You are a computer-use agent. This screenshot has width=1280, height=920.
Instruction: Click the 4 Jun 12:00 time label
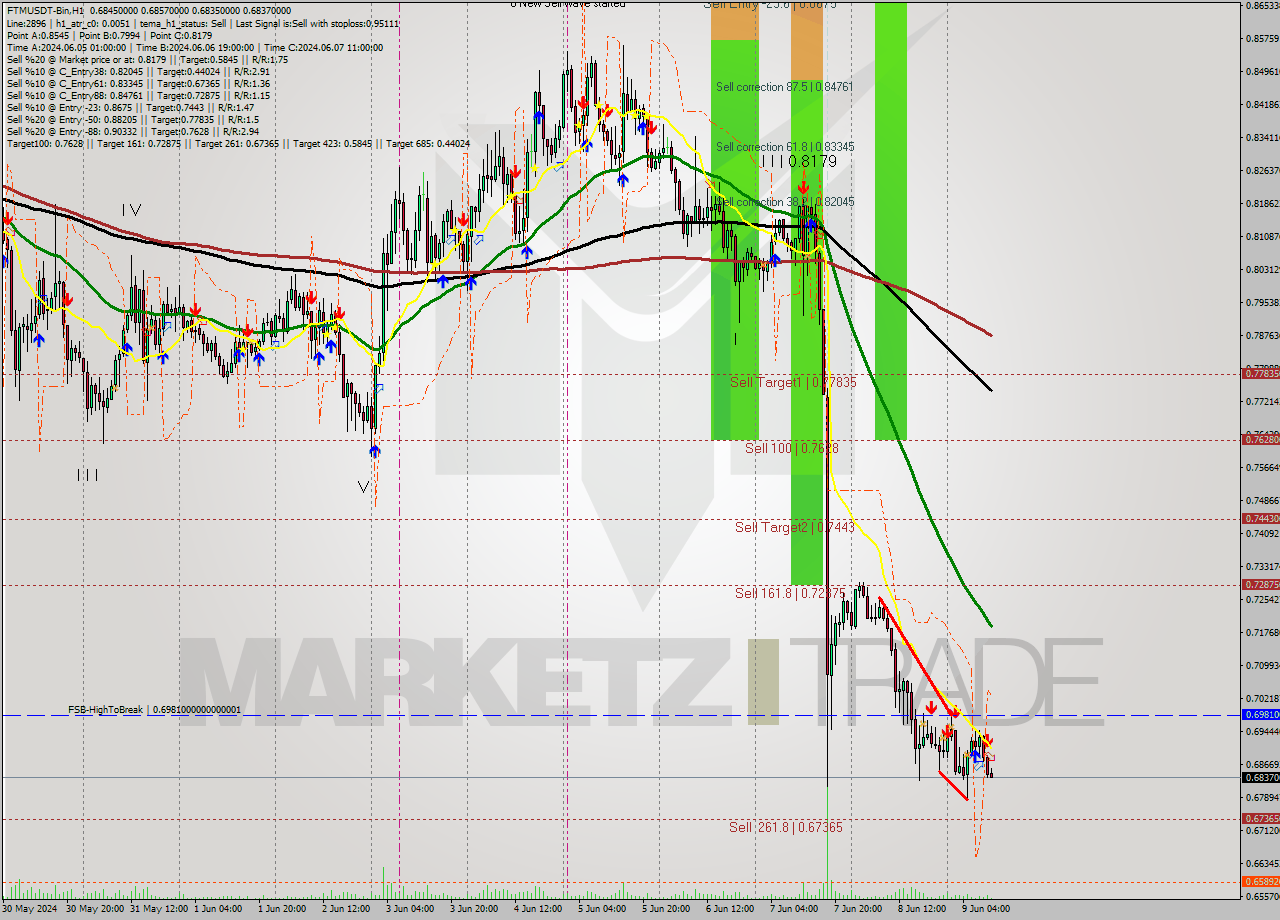click(539, 909)
